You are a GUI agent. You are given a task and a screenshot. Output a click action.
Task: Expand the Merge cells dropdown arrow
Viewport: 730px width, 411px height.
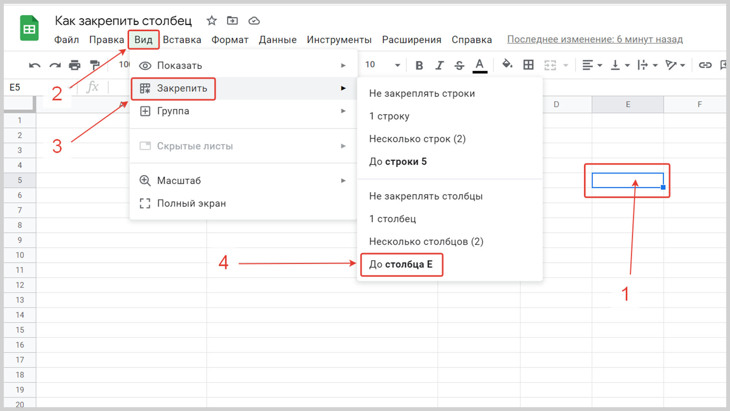pyautogui.click(x=566, y=65)
